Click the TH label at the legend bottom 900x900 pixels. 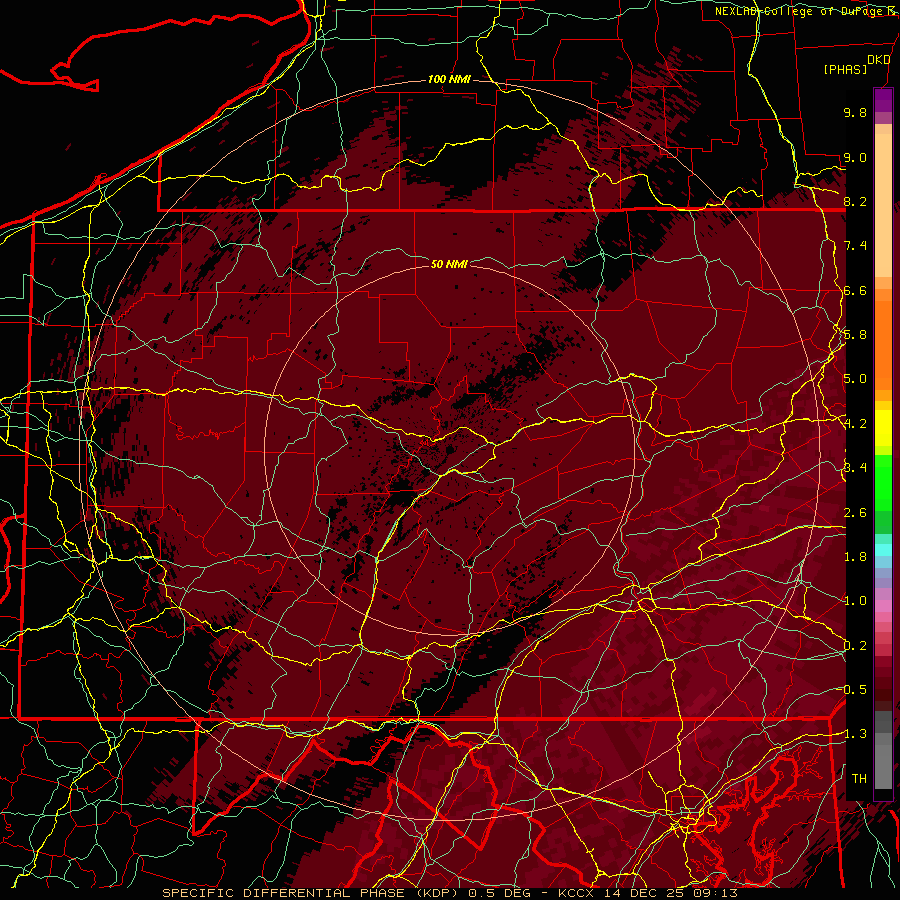[859, 778]
